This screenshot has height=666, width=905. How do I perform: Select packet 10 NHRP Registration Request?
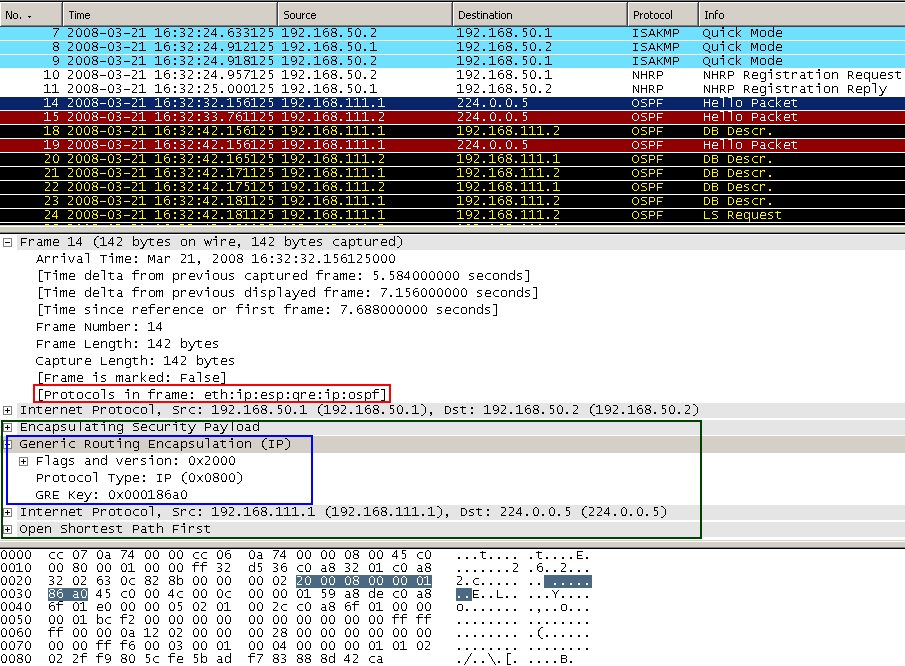tap(450, 75)
